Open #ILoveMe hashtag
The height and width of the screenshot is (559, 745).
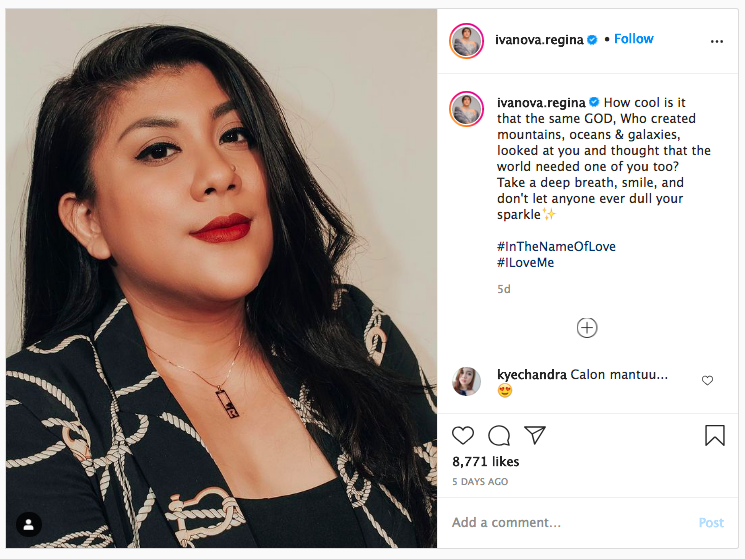(525, 263)
